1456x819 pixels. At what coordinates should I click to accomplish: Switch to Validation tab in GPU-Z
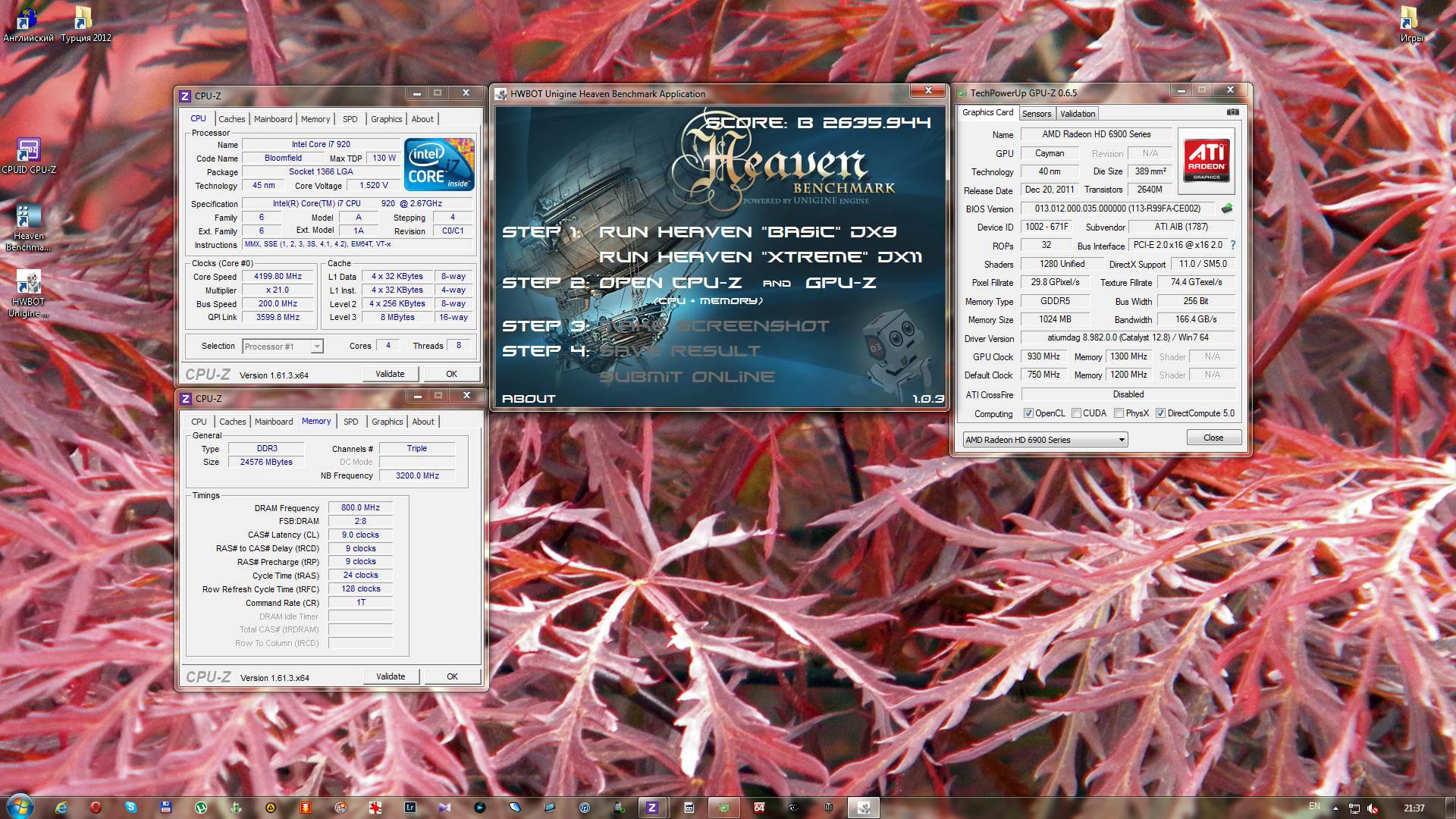pos(1078,114)
